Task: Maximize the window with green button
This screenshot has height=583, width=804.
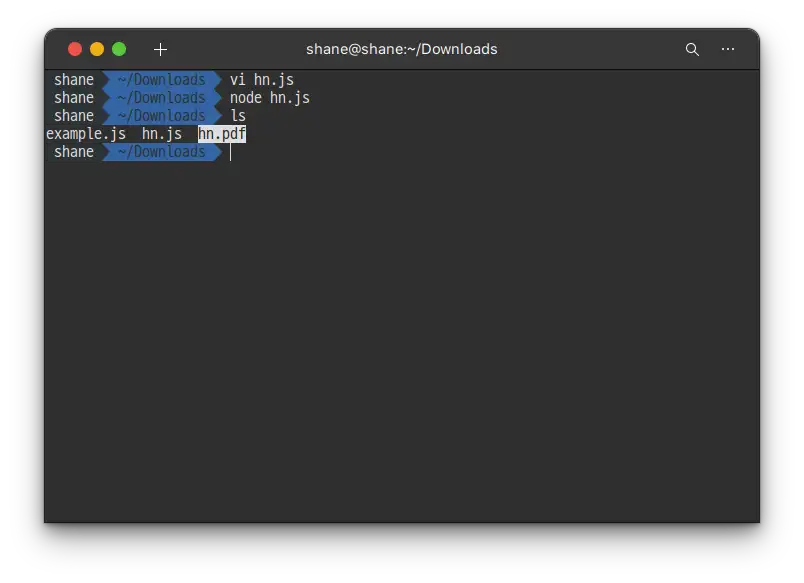Action: point(119,49)
